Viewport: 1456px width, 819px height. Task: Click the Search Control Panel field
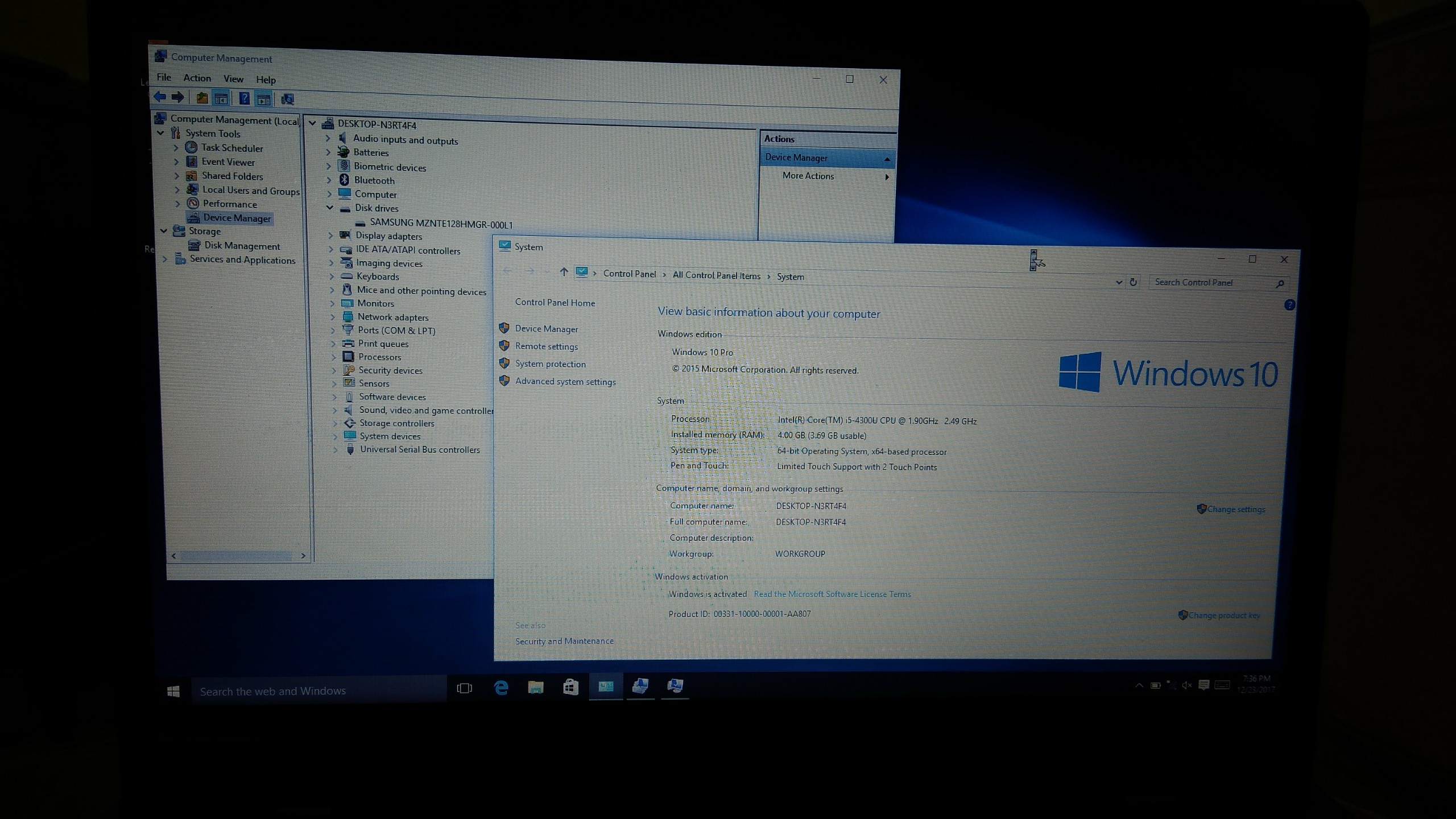click(1218, 283)
